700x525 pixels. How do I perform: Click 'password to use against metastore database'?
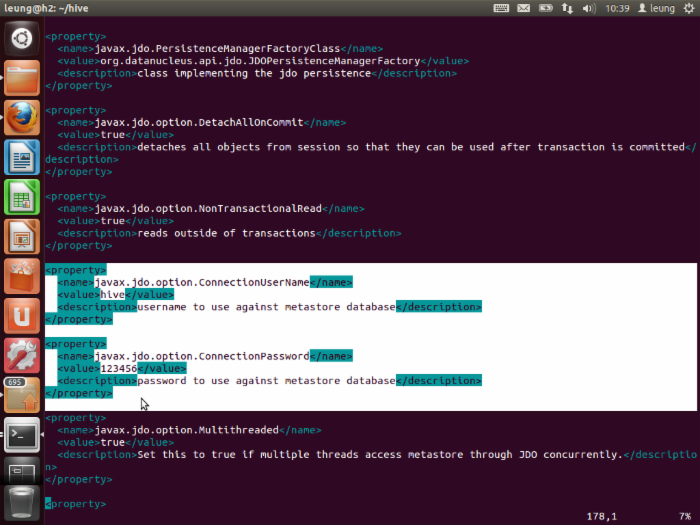[266, 381]
